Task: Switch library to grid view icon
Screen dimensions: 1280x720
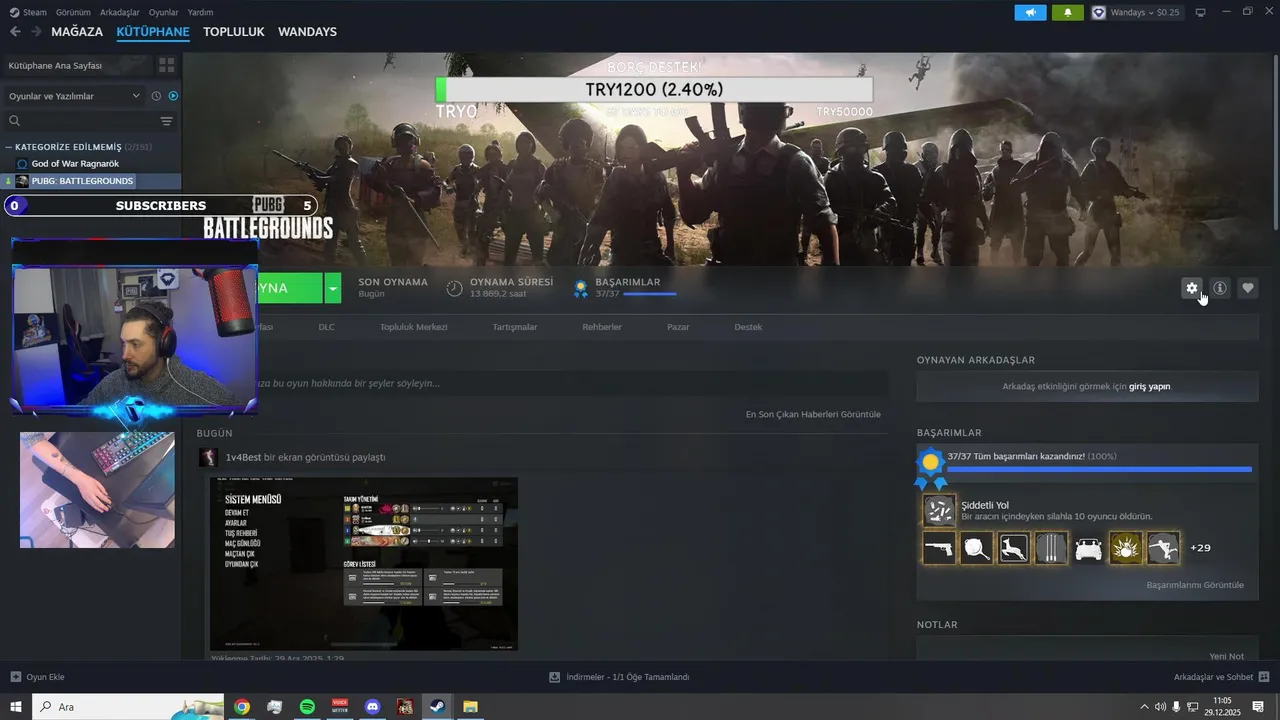Action: click(166, 65)
